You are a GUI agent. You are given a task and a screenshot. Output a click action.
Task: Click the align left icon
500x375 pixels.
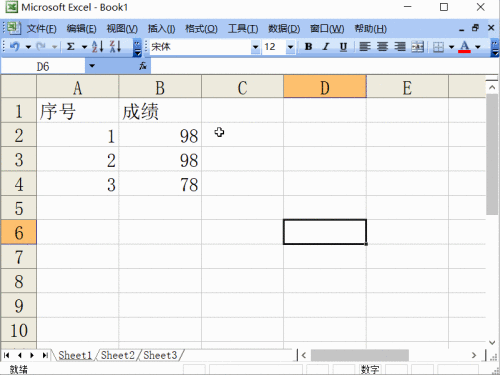coord(365,47)
